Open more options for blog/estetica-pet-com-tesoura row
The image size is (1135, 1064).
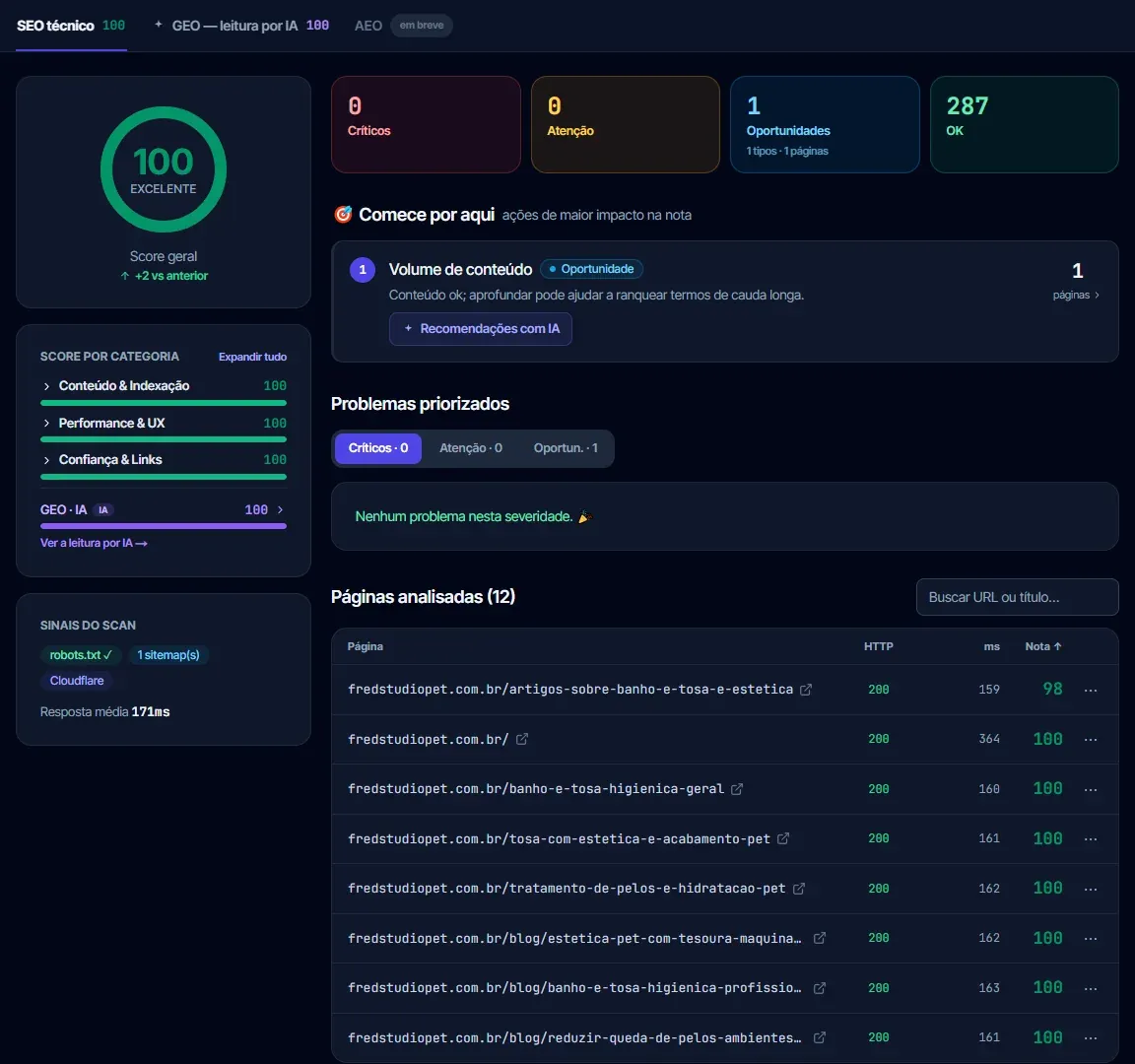click(x=1091, y=939)
